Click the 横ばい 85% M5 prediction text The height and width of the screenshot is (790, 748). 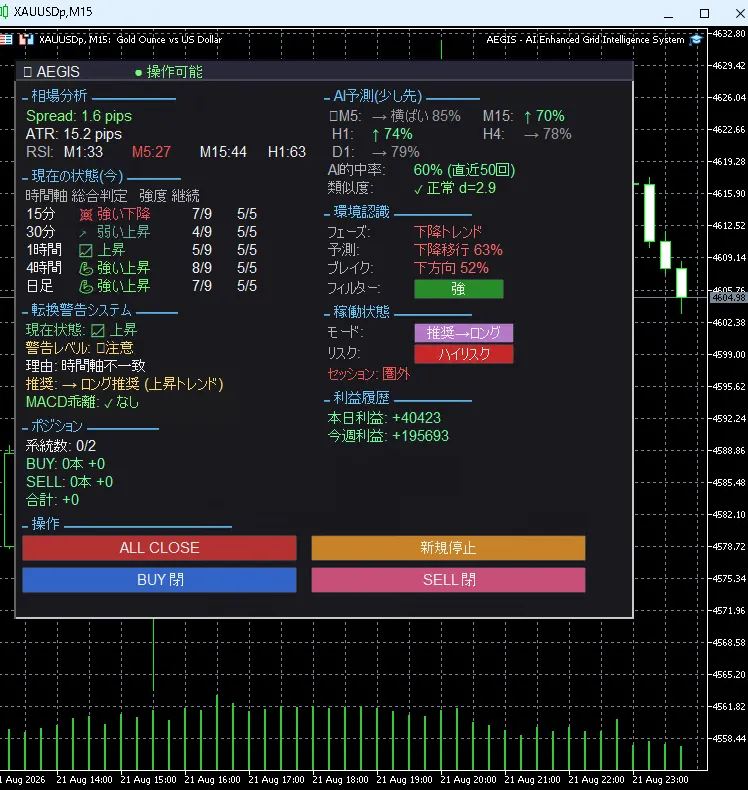[426, 116]
